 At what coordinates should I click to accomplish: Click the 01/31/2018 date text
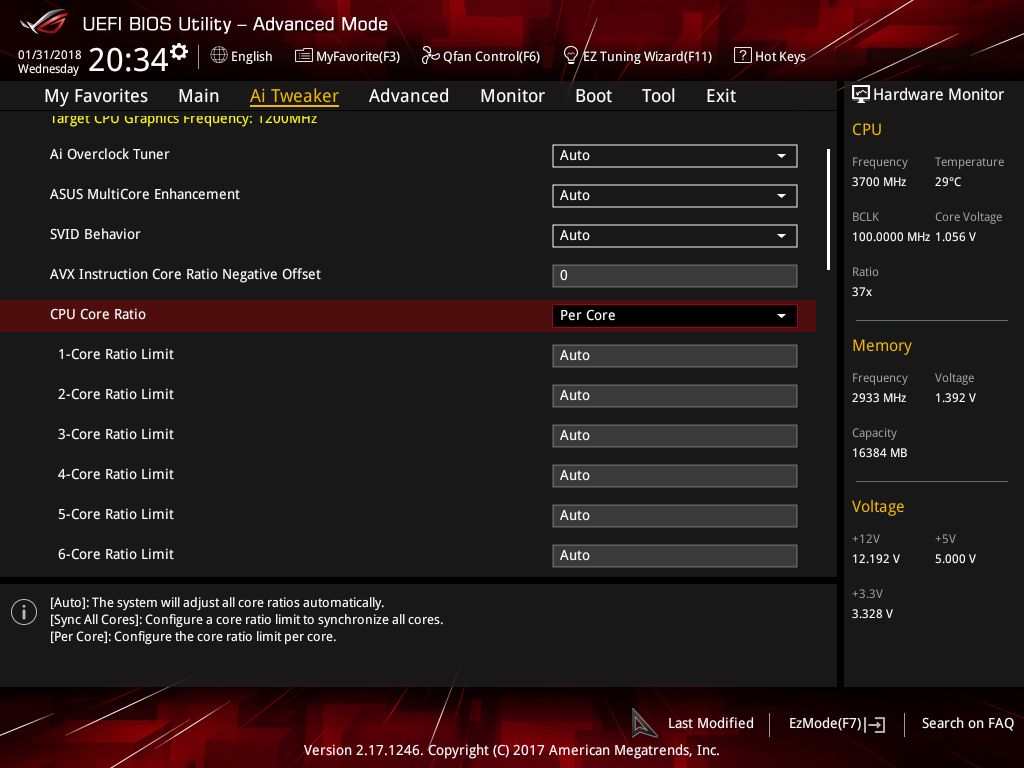click(50, 55)
